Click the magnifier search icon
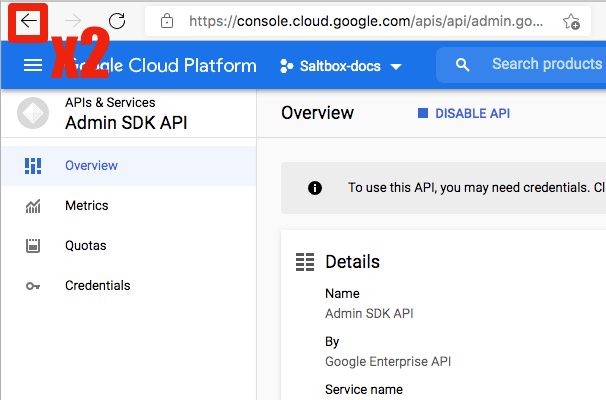 462,65
